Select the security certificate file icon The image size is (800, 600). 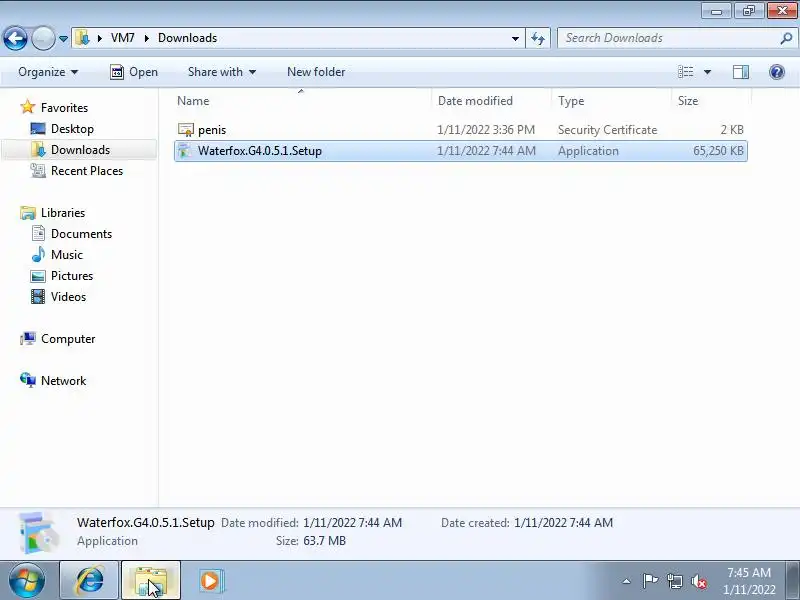186,130
